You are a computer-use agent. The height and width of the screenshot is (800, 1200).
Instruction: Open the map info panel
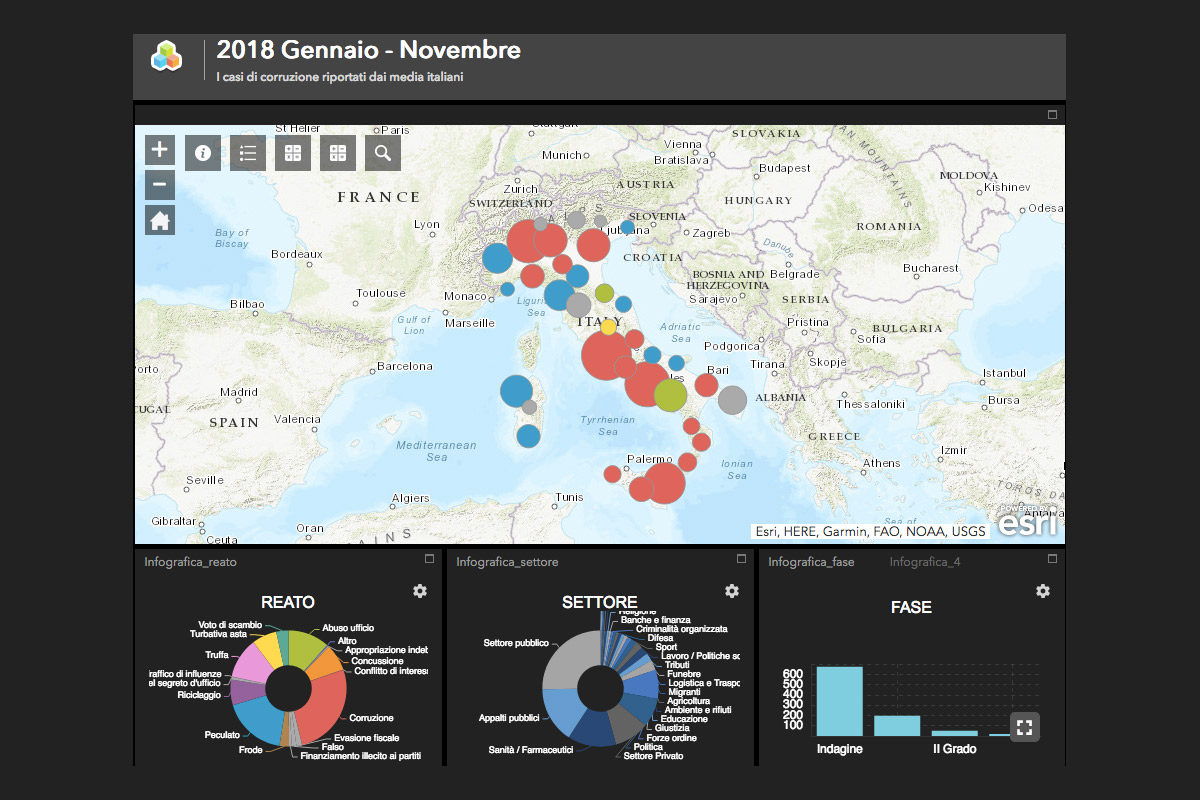click(203, 153)
